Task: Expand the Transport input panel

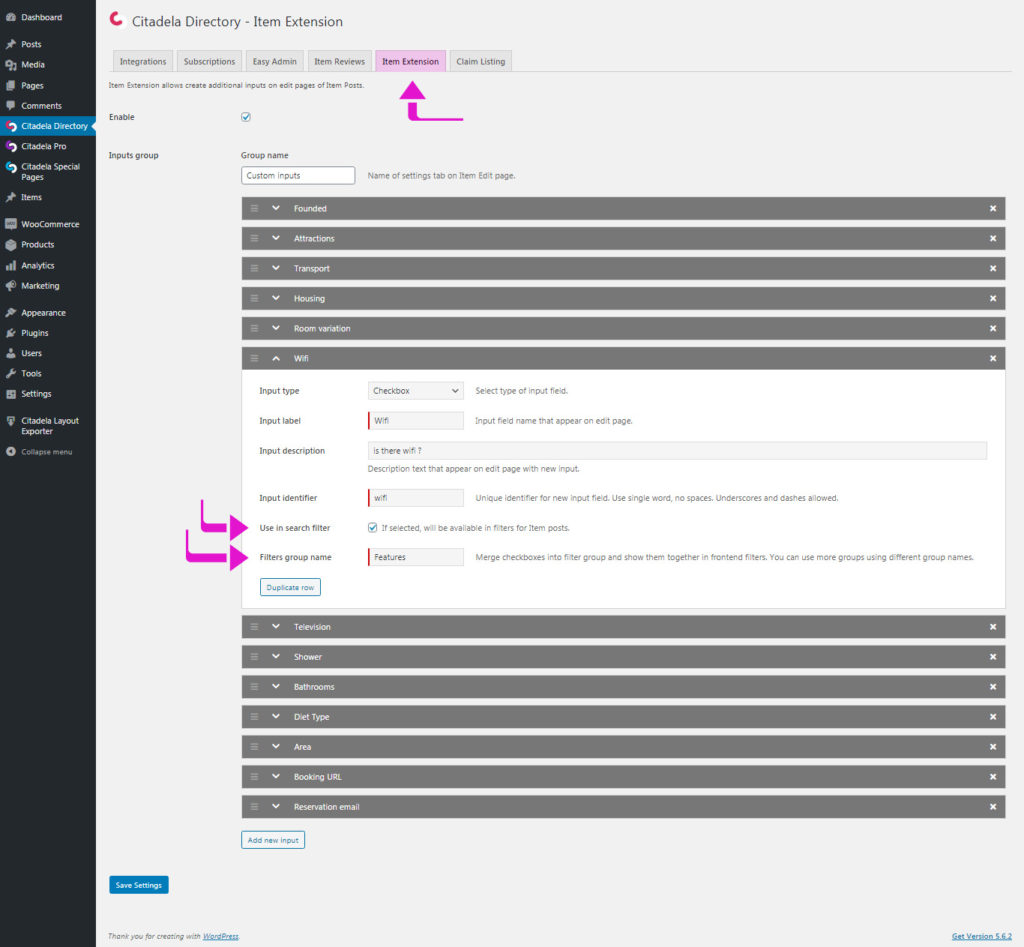Action: 276,268
